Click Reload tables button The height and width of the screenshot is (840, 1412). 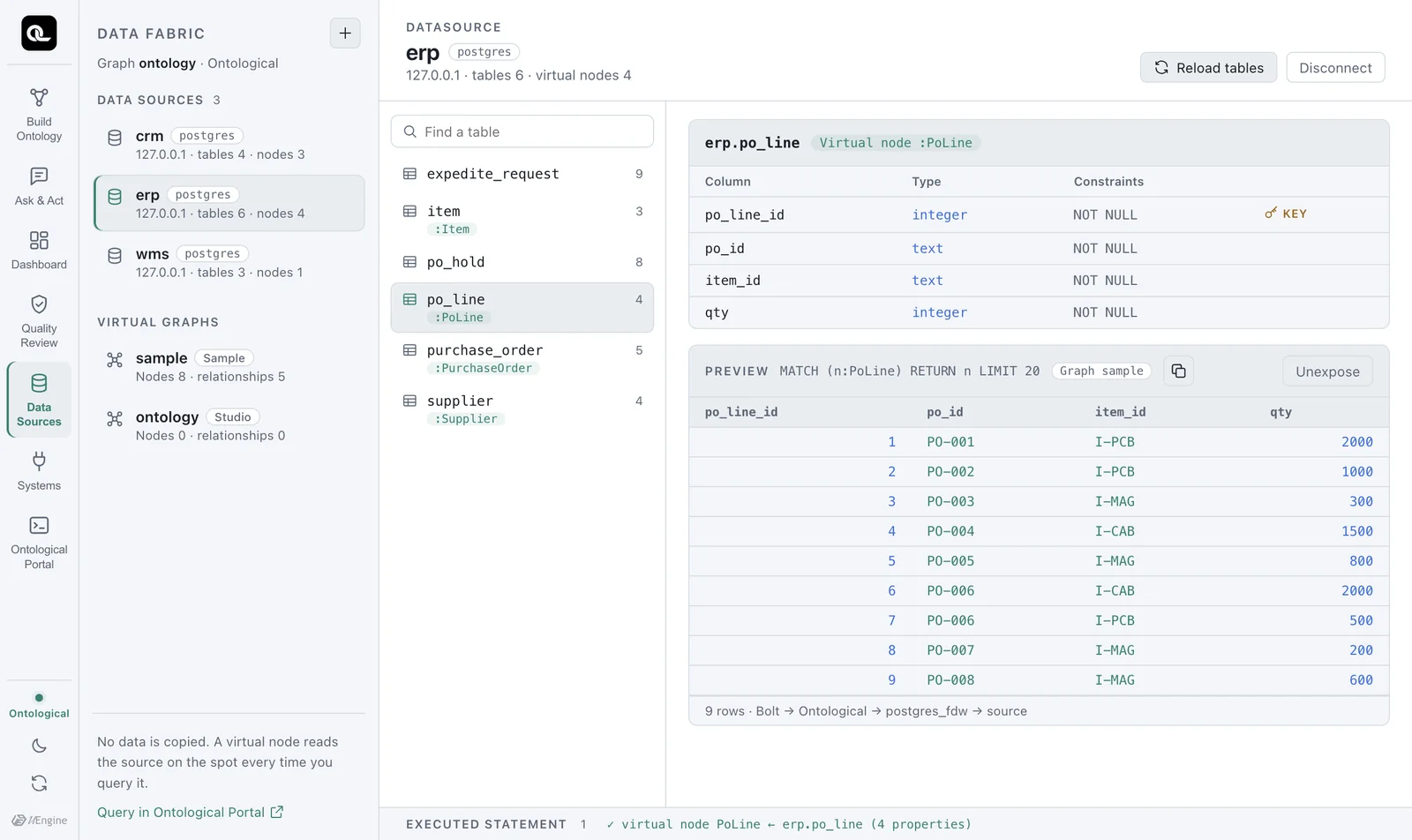point(1208,68)
